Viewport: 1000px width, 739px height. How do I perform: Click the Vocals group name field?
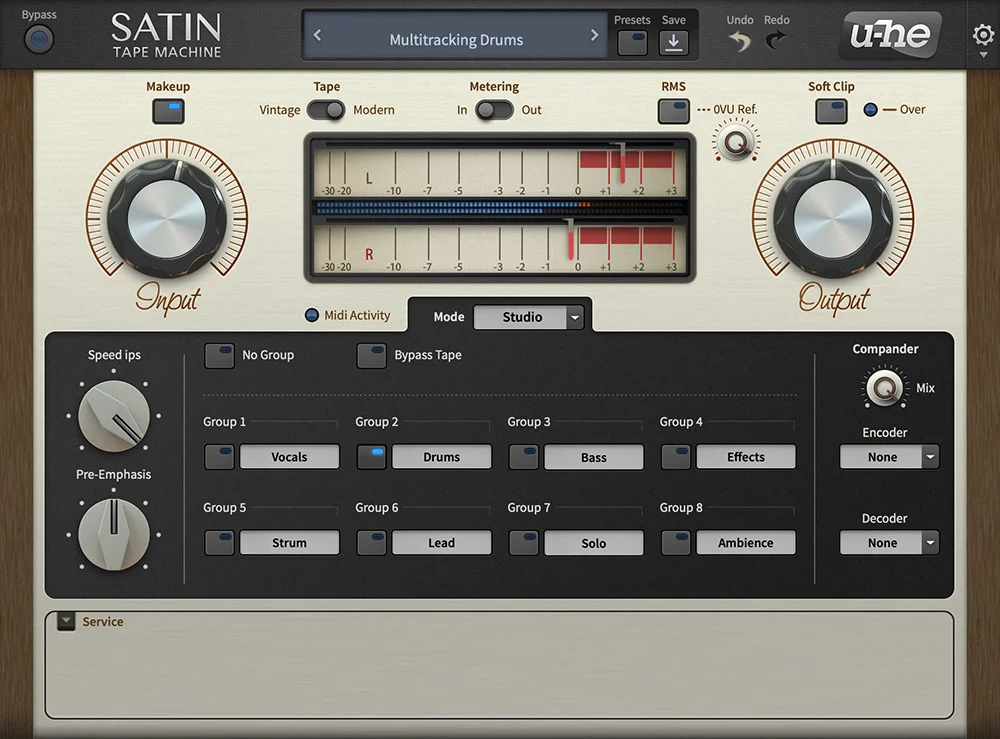tap(289, 457)
